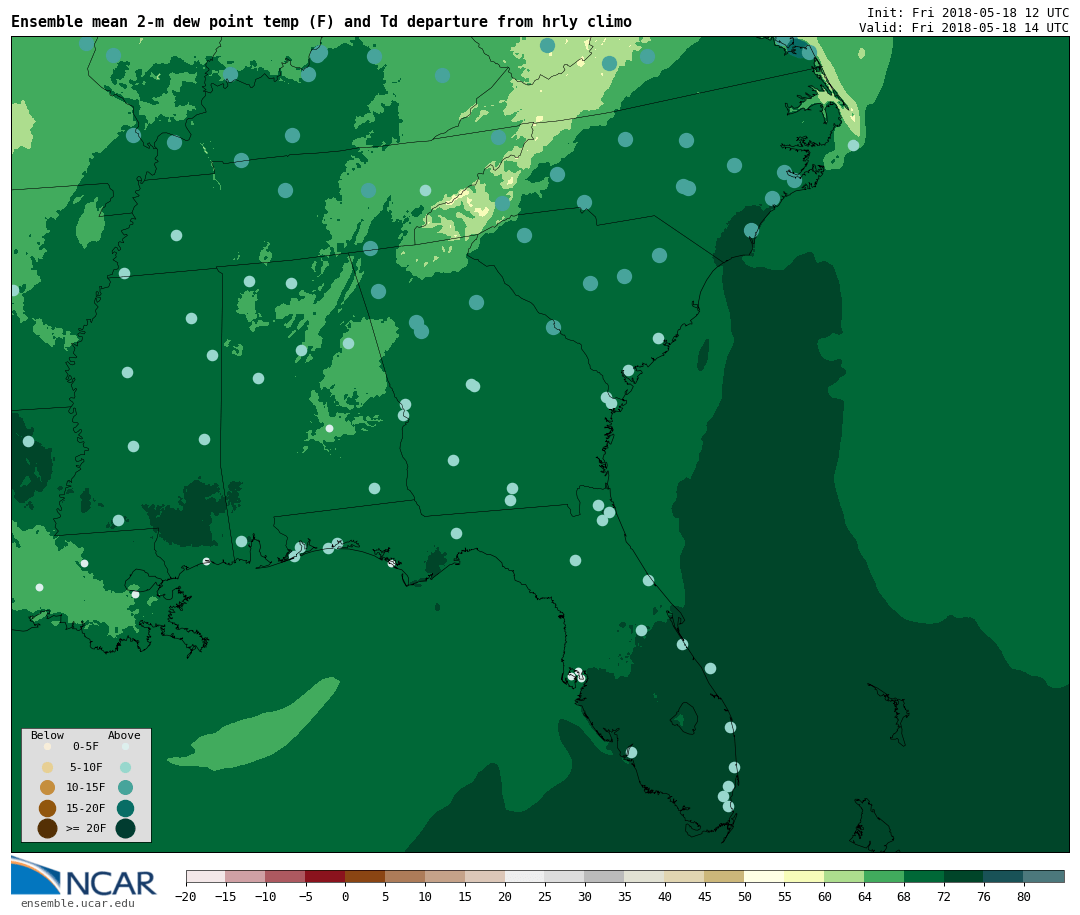This screenshot has height=915, width=1080.
Task: Click the '5-10F' legend label
Action: [x=86, y=767]
